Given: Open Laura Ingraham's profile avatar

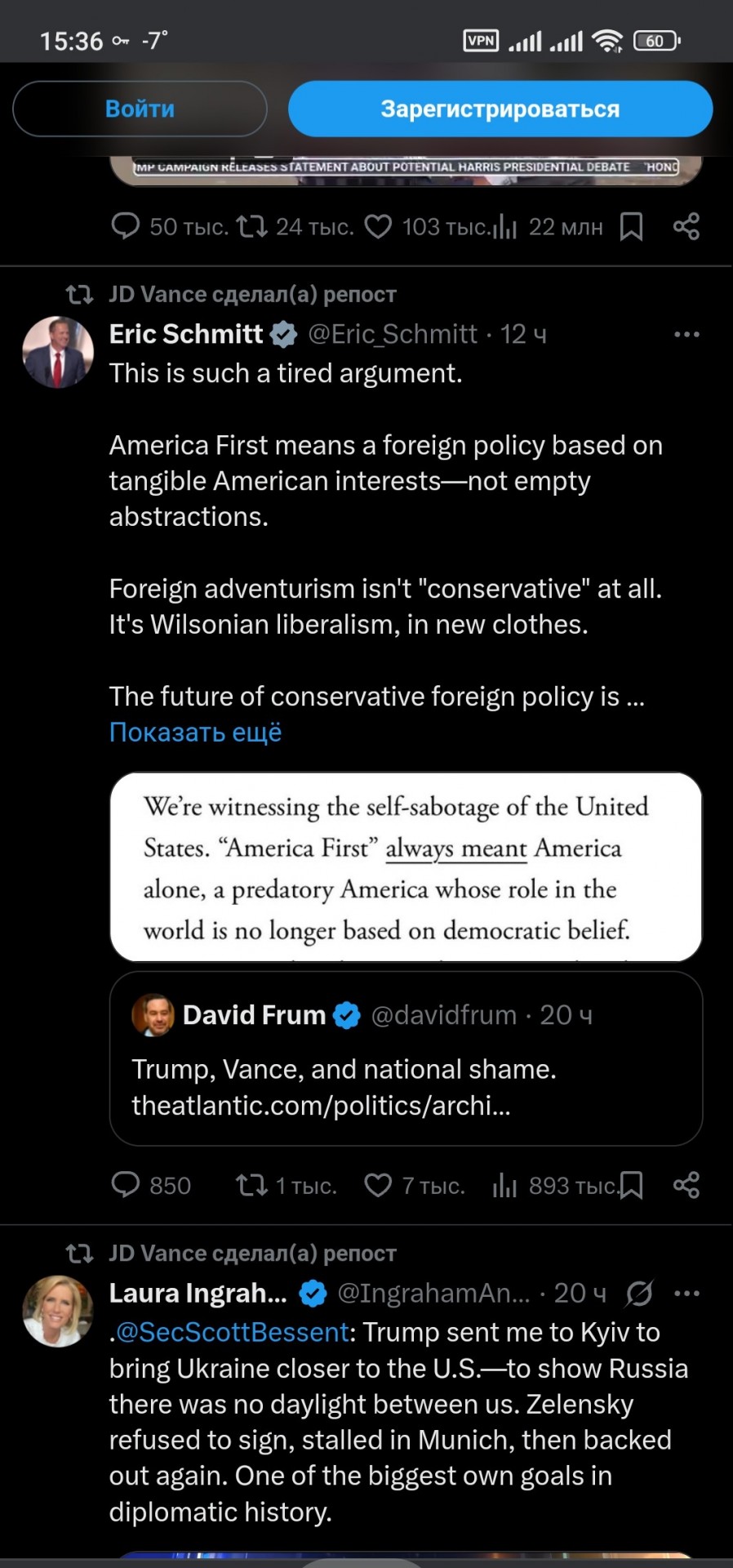Looking at the screenshot, I should point(58,1311).
